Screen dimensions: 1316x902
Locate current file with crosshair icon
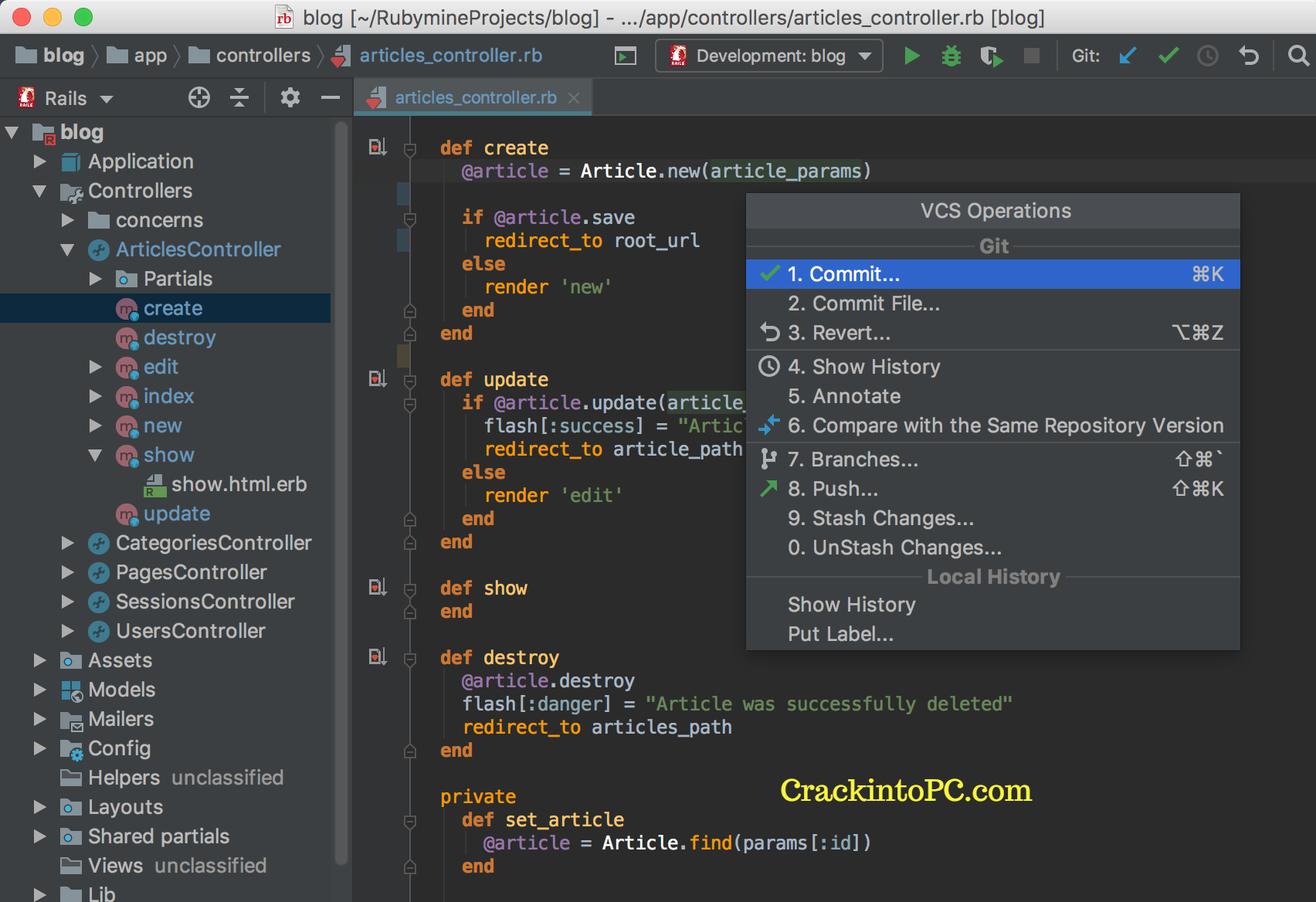point(199,97)
